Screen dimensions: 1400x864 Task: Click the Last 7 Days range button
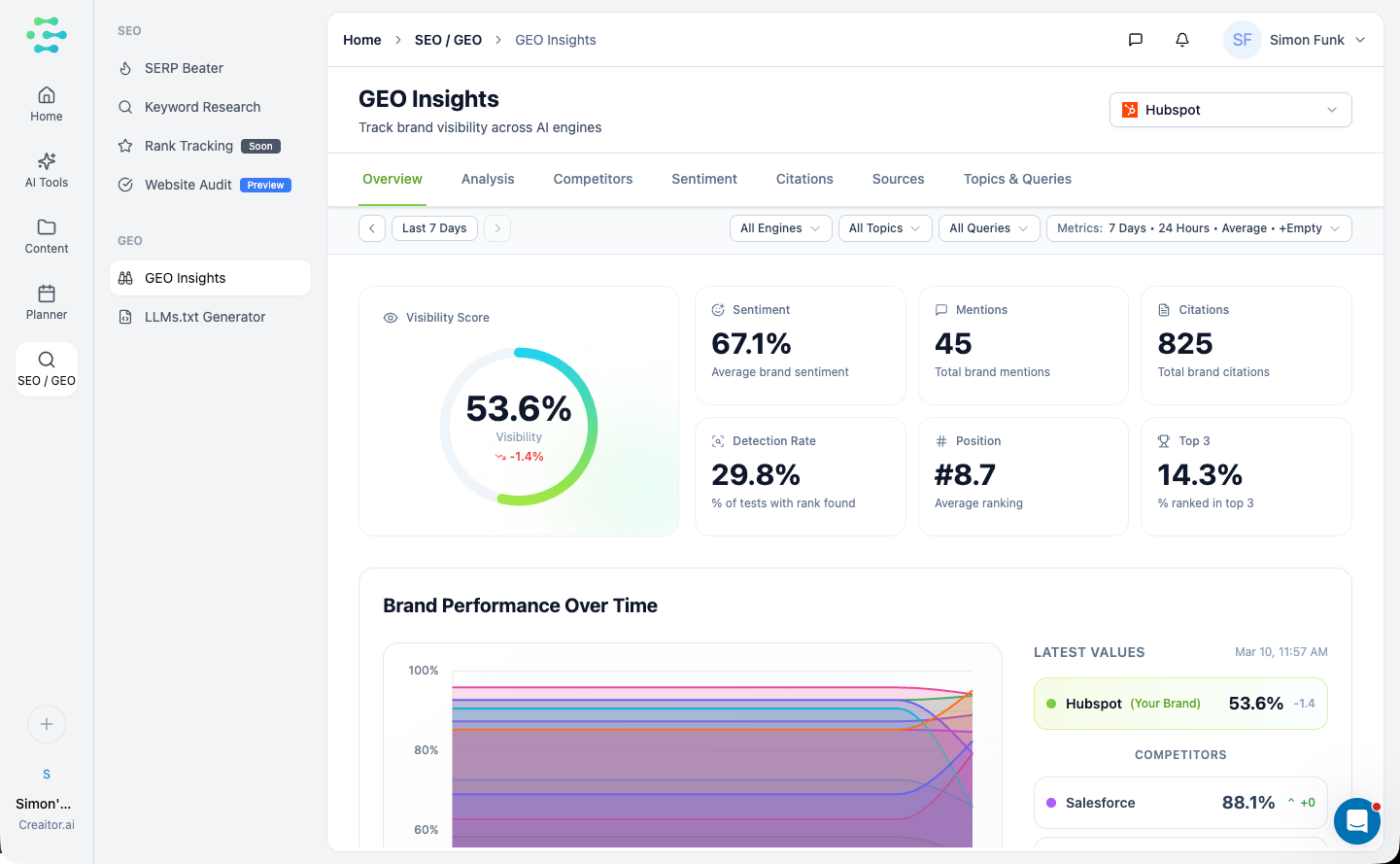(434, 228)
